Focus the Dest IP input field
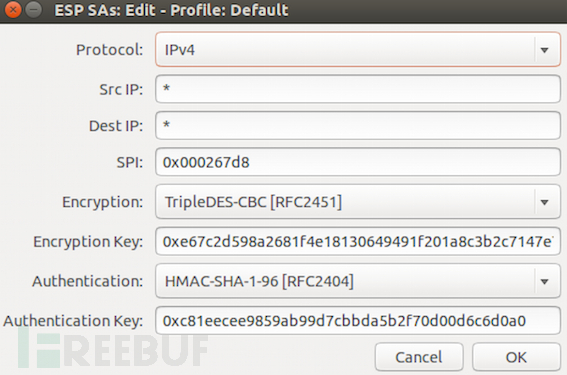Image resolution: width=567 pixels, height=375 pixels. 358,125
